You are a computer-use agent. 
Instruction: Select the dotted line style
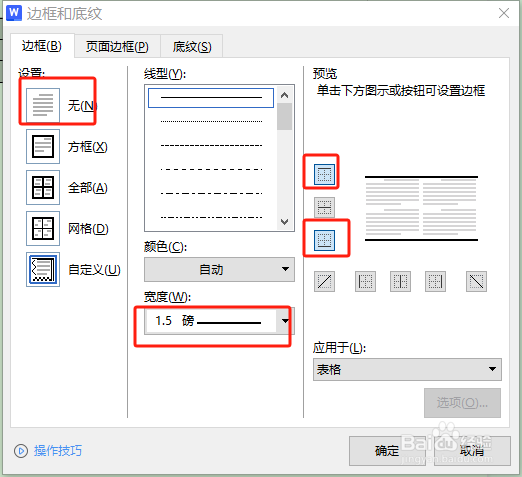pyautogui.click(x=211, y=122)
